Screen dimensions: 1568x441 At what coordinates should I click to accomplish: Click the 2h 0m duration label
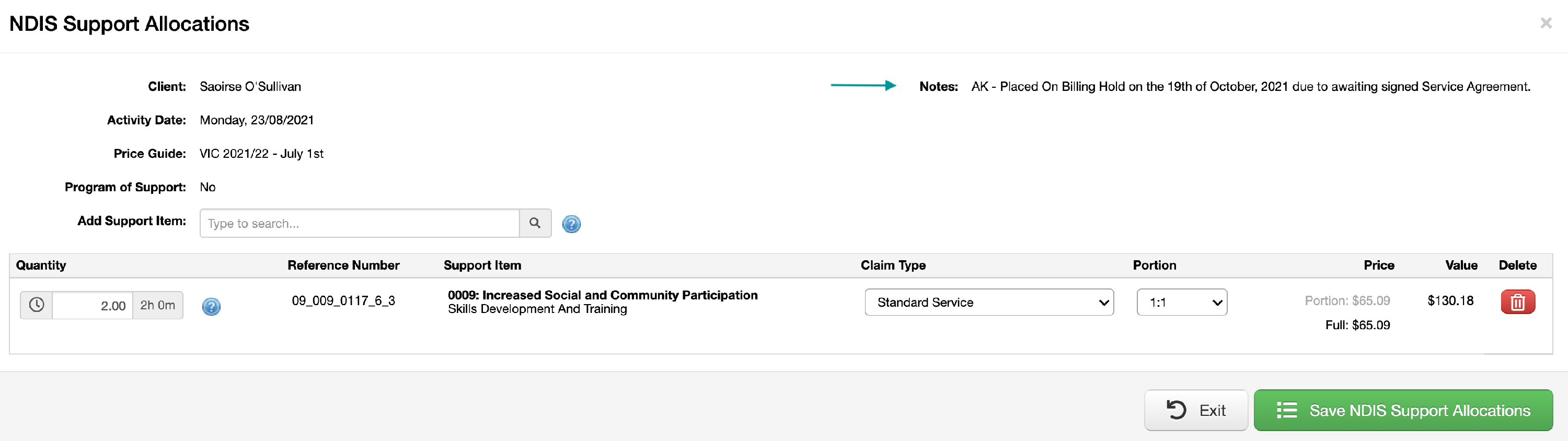(158, 305)
